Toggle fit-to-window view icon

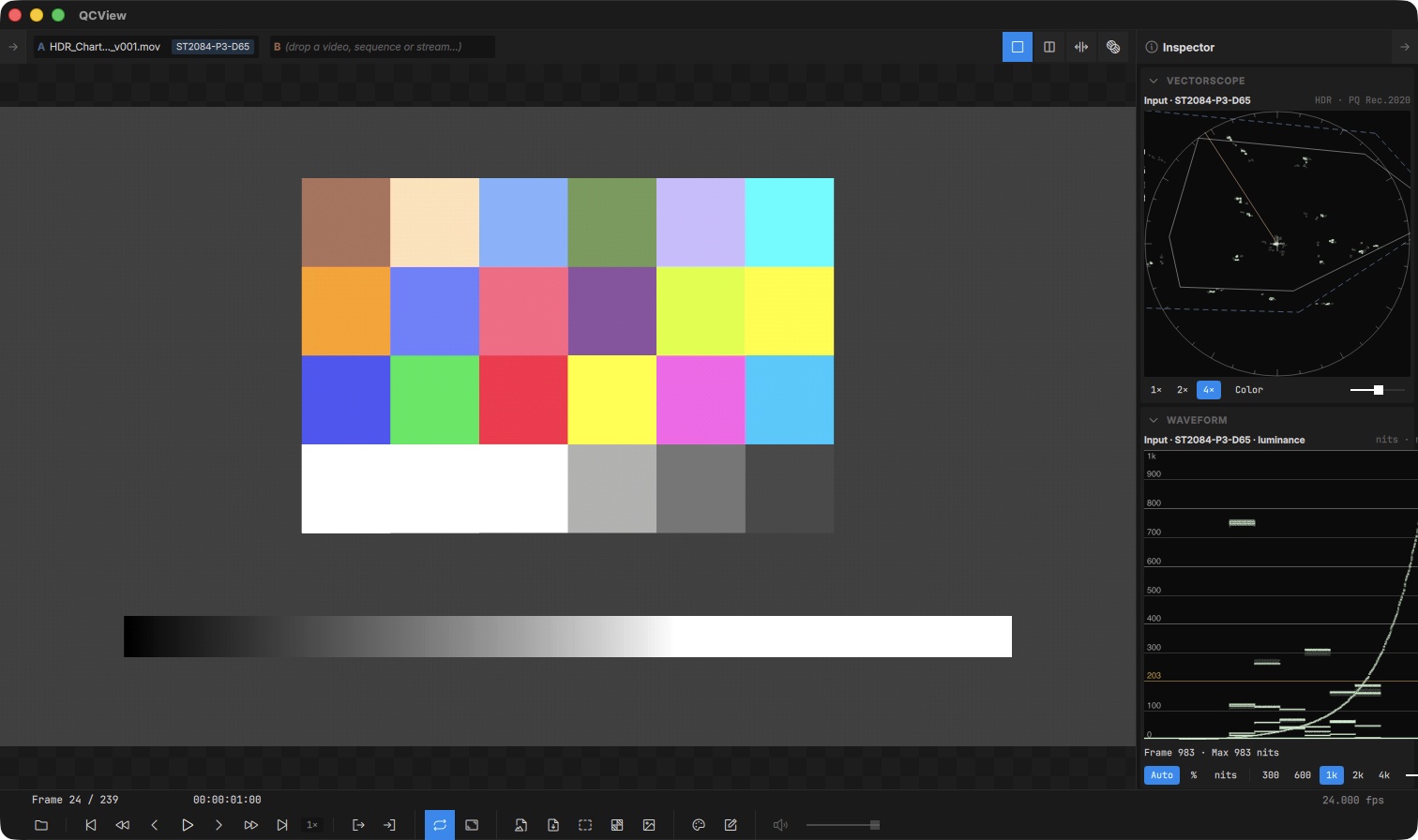(x=472, y=825)
